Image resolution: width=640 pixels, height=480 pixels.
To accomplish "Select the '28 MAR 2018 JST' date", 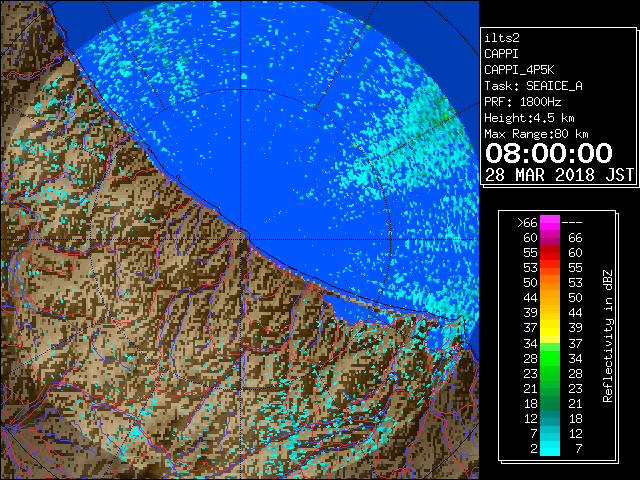I will point(559,175).
